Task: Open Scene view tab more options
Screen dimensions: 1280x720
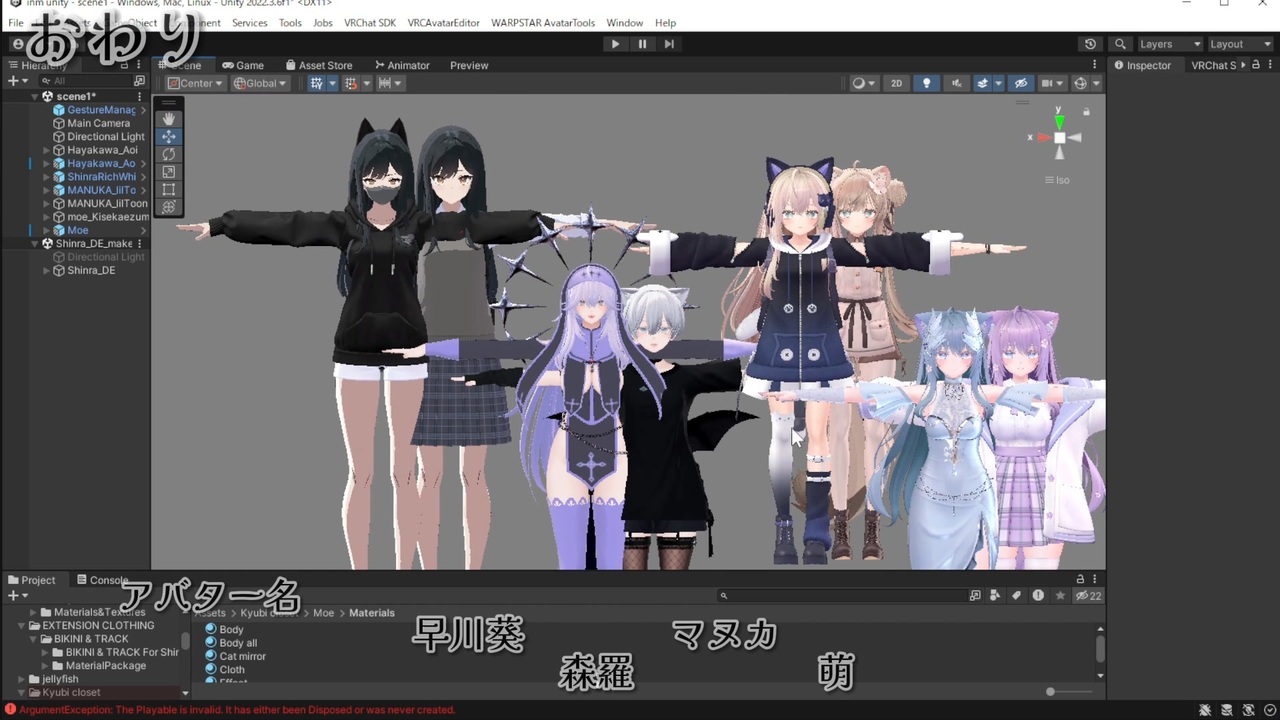Action: [1095, 65]
